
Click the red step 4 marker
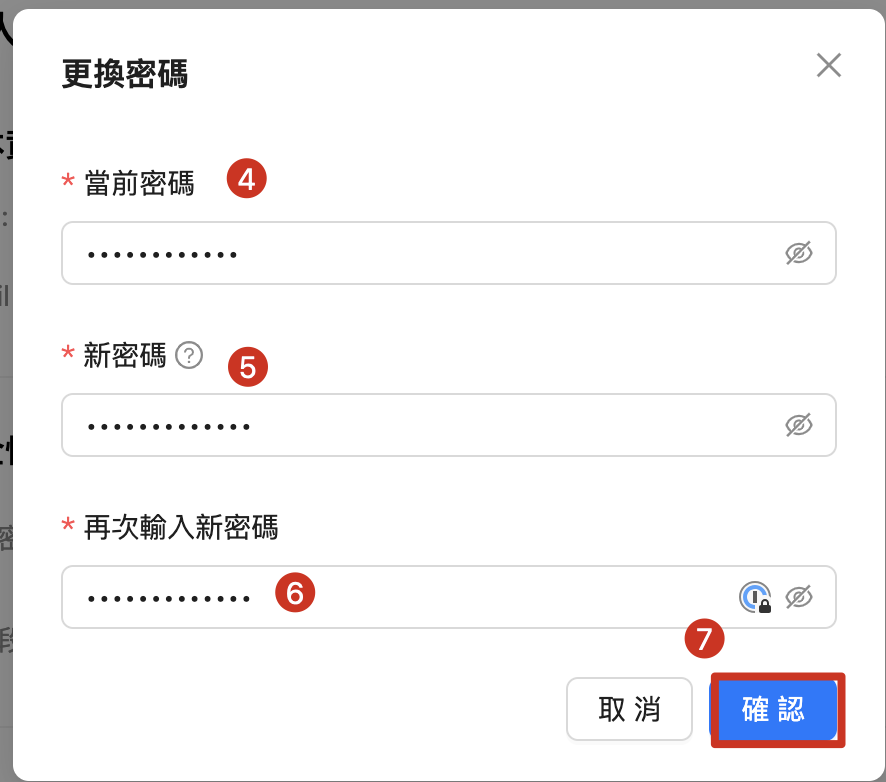[246, 179]
